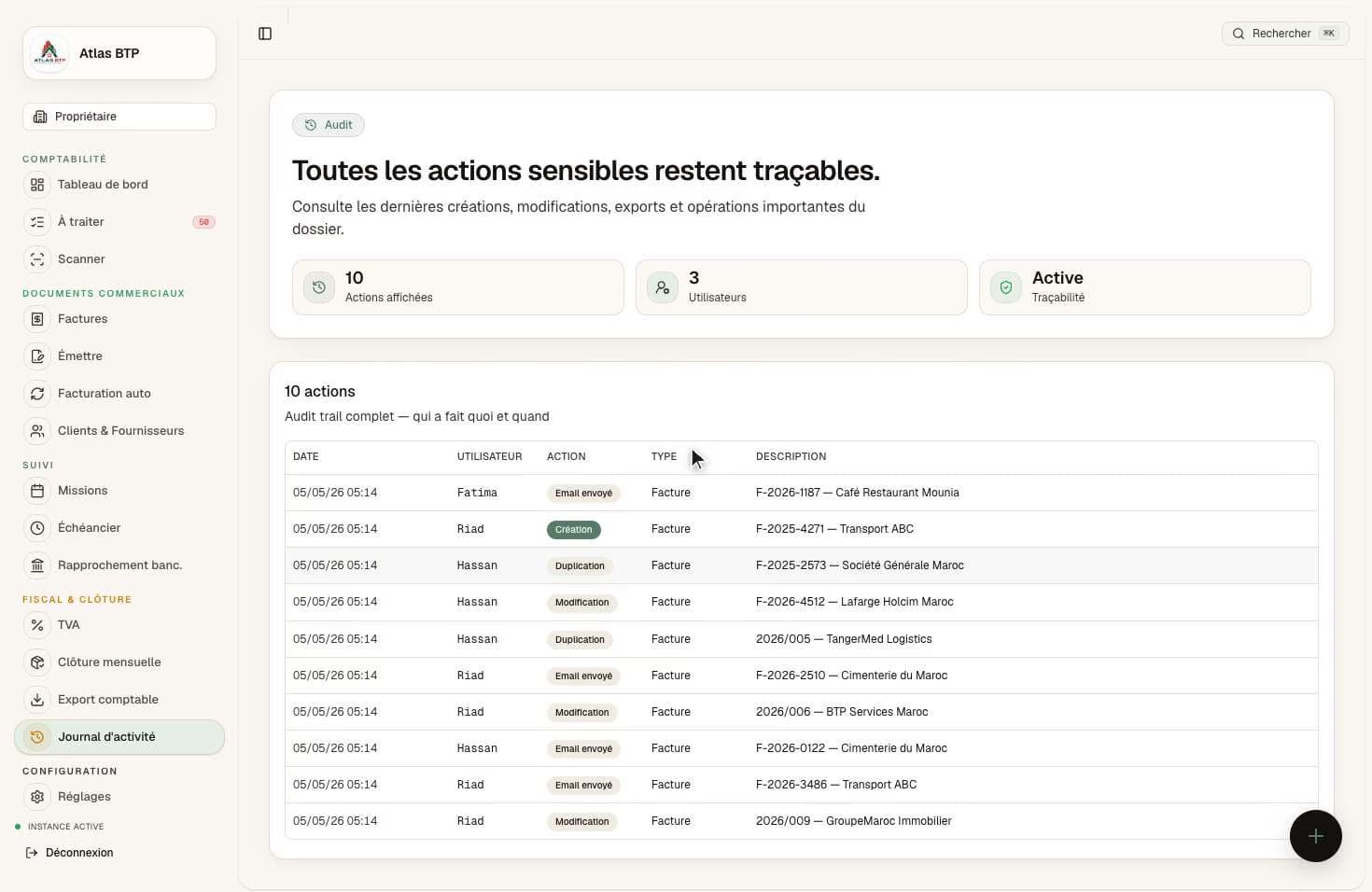Click the UTILISATEUR column header

coord(489,456)
